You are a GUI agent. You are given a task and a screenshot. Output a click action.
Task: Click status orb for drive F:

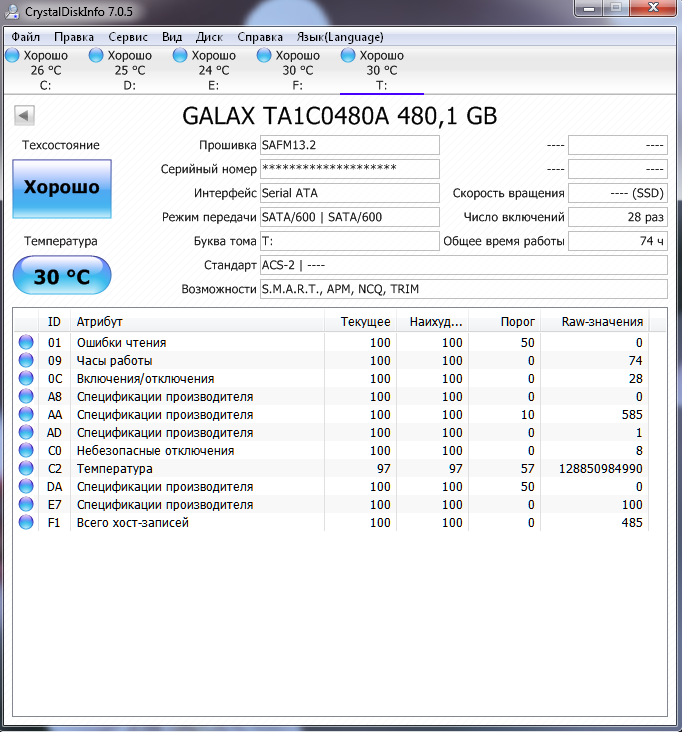[264, 55]
